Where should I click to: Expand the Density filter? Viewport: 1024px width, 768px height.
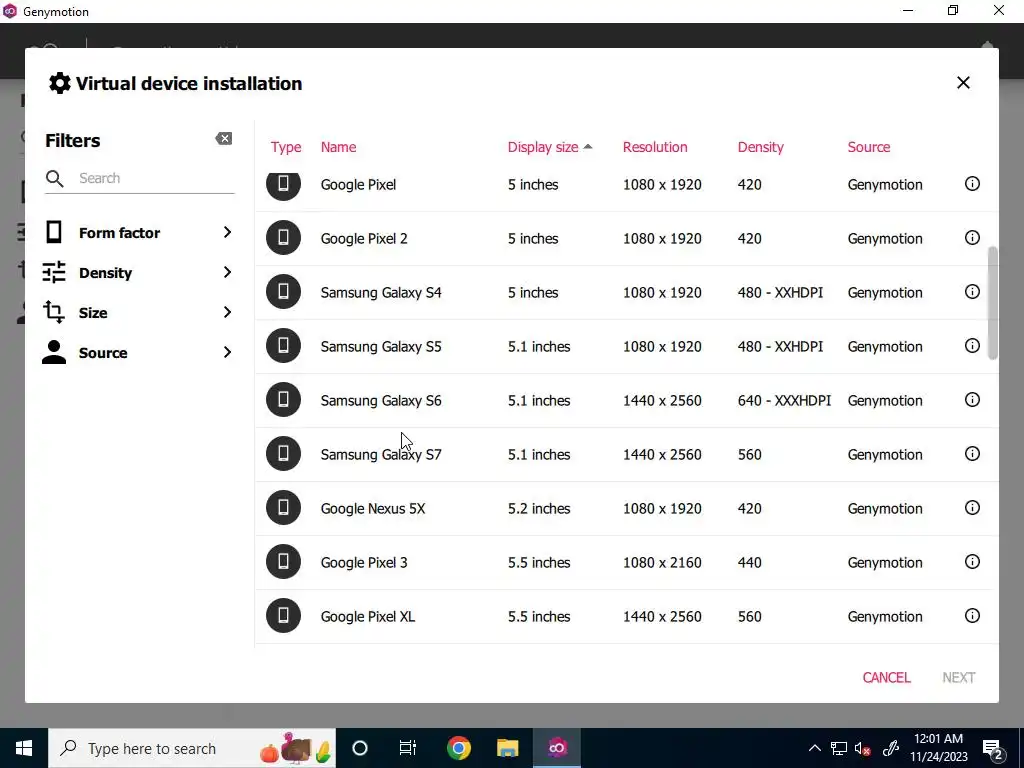[227, 272]
